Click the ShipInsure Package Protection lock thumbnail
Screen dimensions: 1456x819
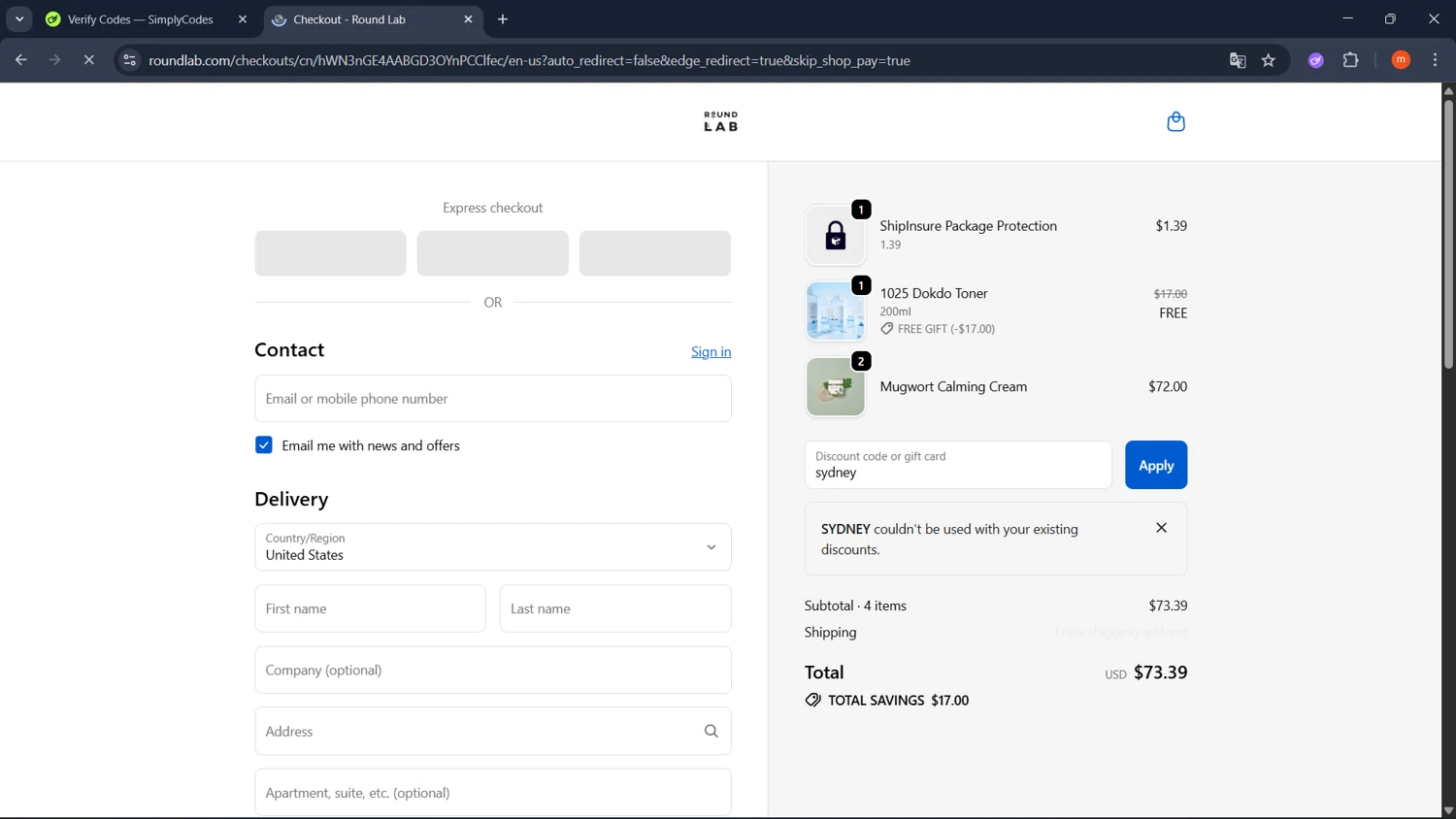[835, 235]
